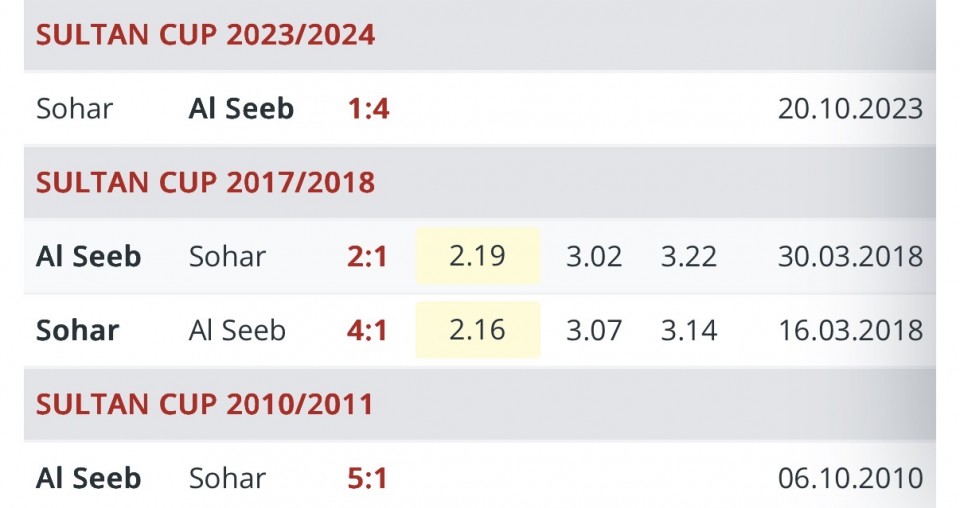Click the 30.03.2018 match date
The image size is (960, 508).
point(850,256)
